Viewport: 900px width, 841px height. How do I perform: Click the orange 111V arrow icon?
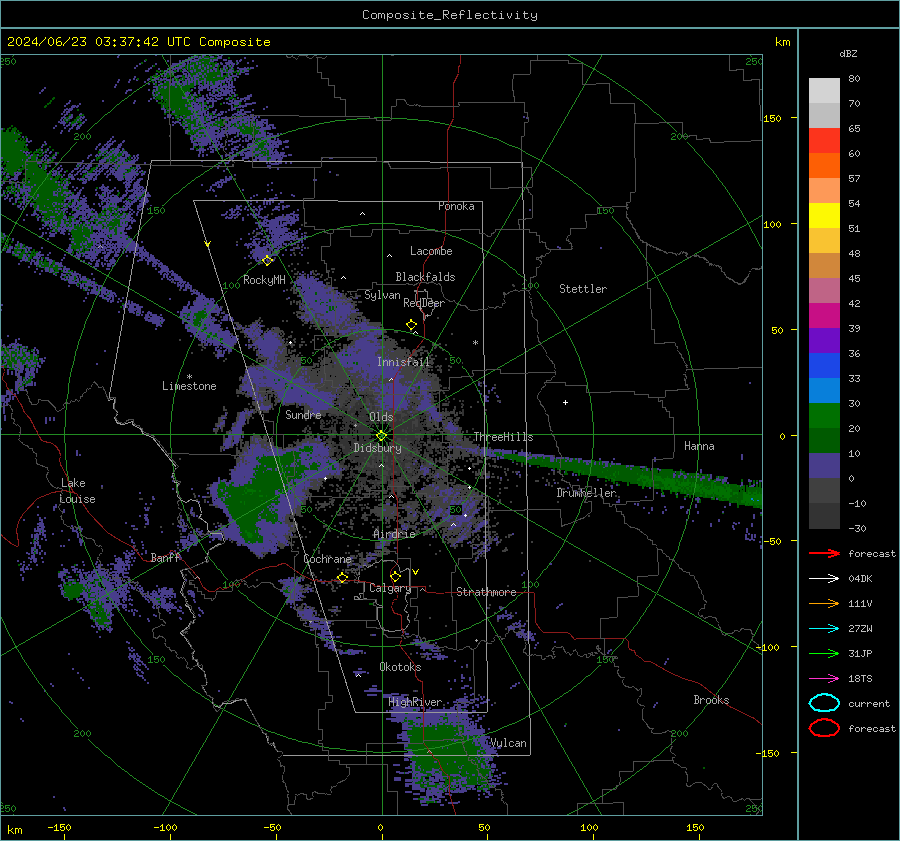(x=824, y=603)
